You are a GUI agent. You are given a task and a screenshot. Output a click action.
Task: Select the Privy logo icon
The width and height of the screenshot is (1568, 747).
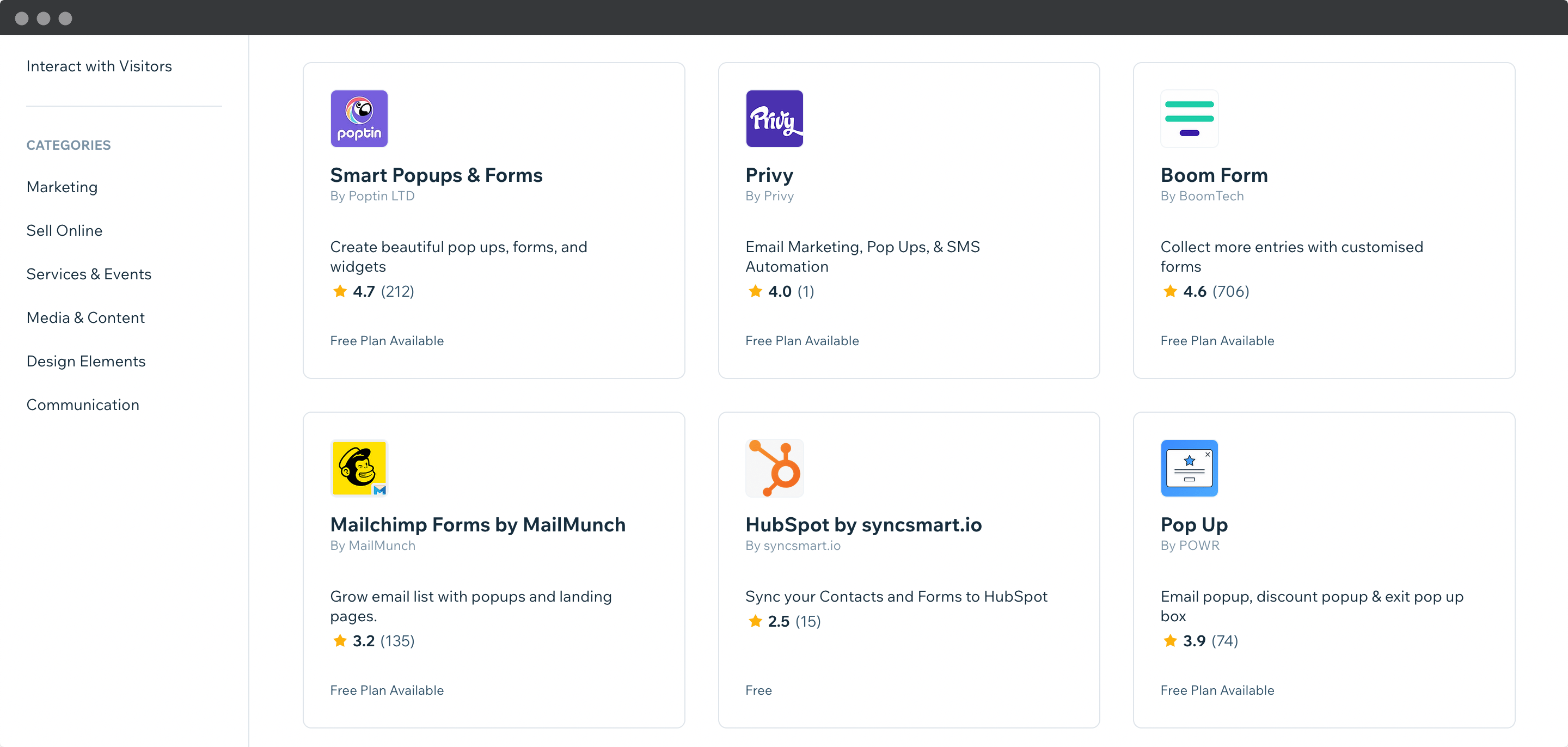pos(774,119)
